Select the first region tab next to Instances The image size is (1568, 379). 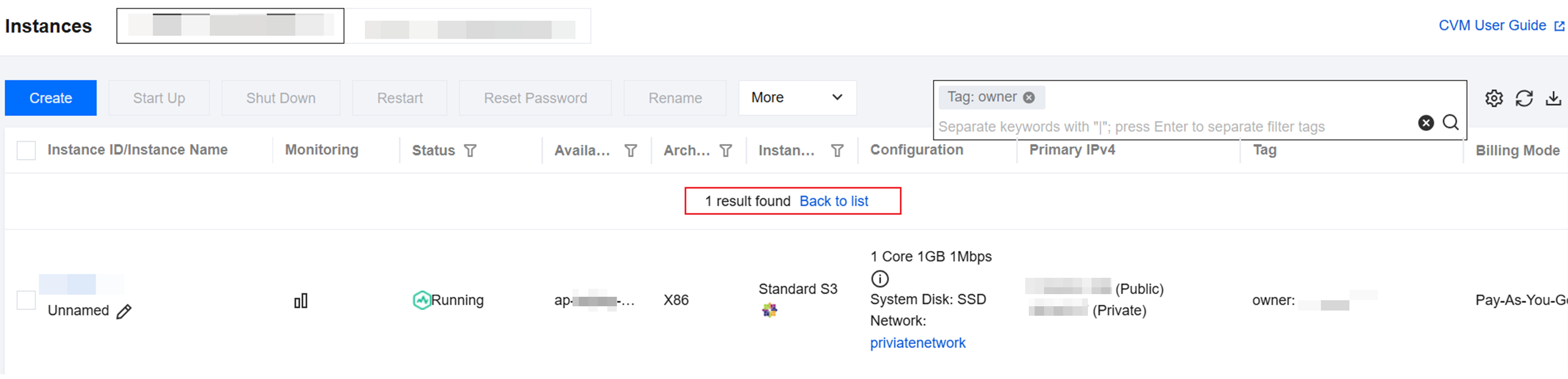pyautogui.click(x=230, y=25)
